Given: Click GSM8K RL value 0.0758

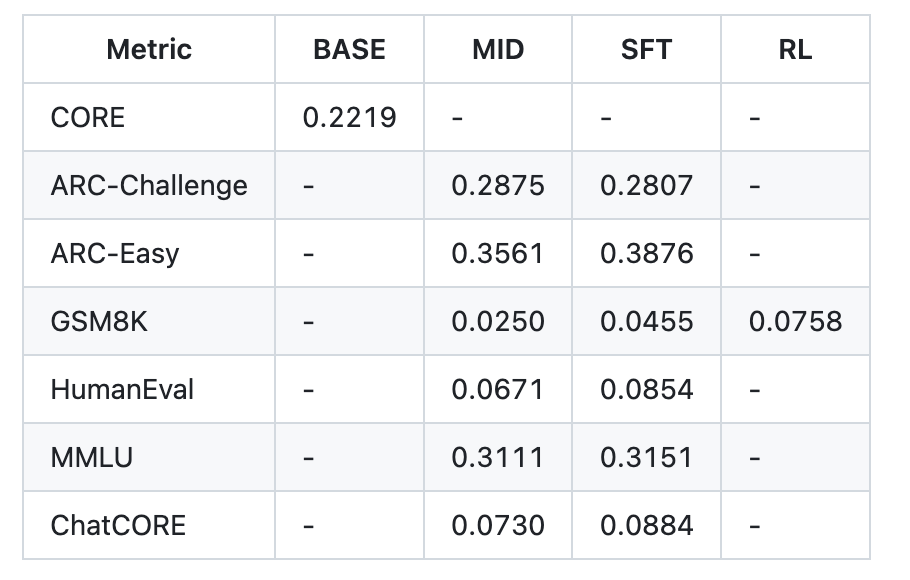Looking at the screenshot, I should tap(795, 321).
